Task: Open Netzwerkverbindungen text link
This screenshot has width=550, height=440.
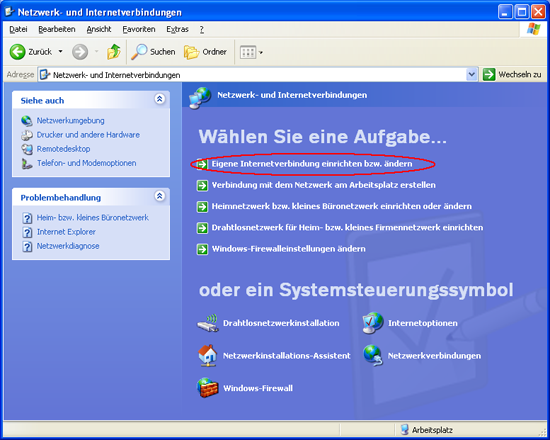Action: (434, 356)
